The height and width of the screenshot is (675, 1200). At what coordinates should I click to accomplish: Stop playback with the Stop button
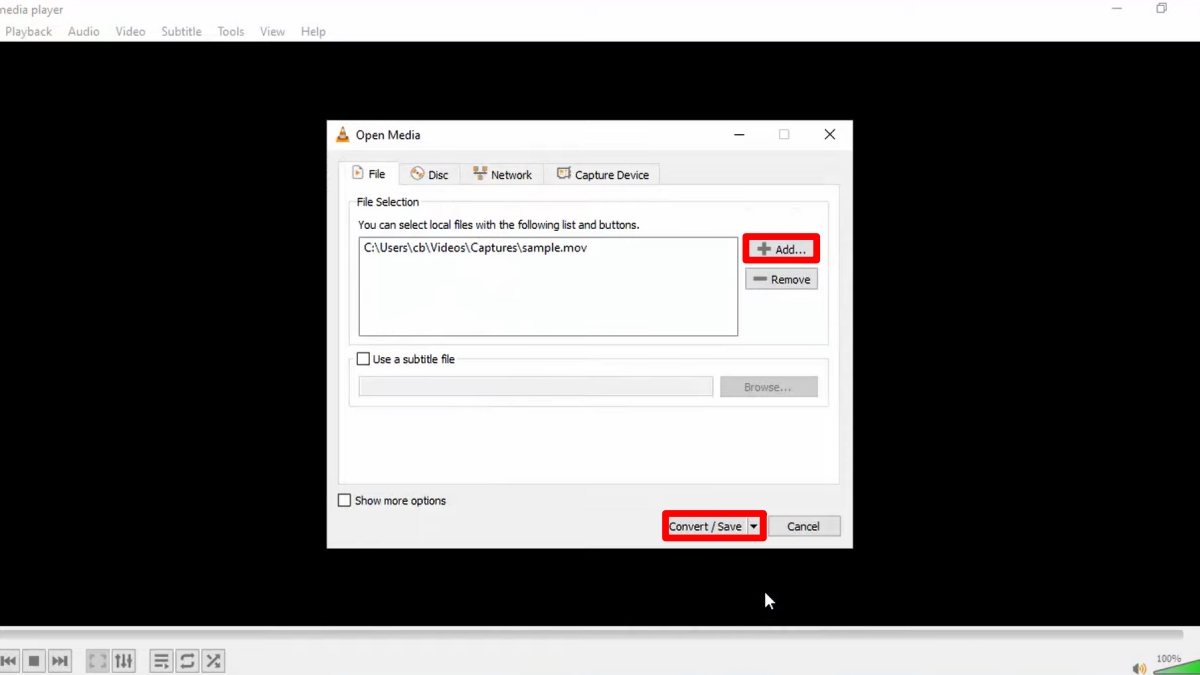[34, 661]
